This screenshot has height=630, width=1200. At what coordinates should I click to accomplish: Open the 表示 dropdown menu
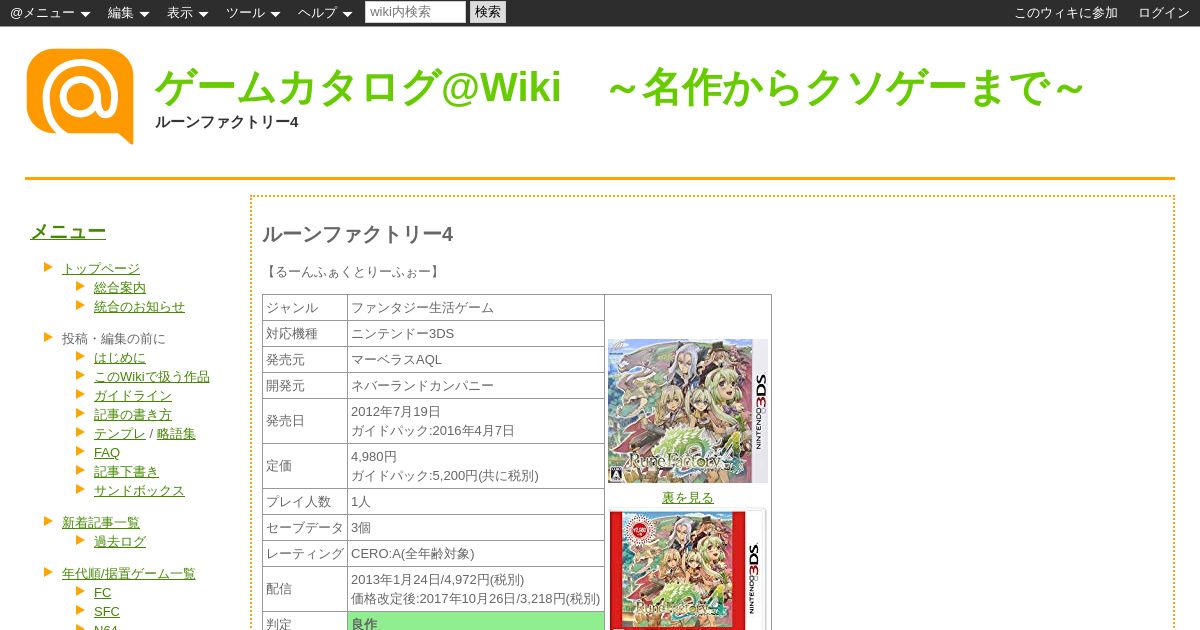pos(187,13)
